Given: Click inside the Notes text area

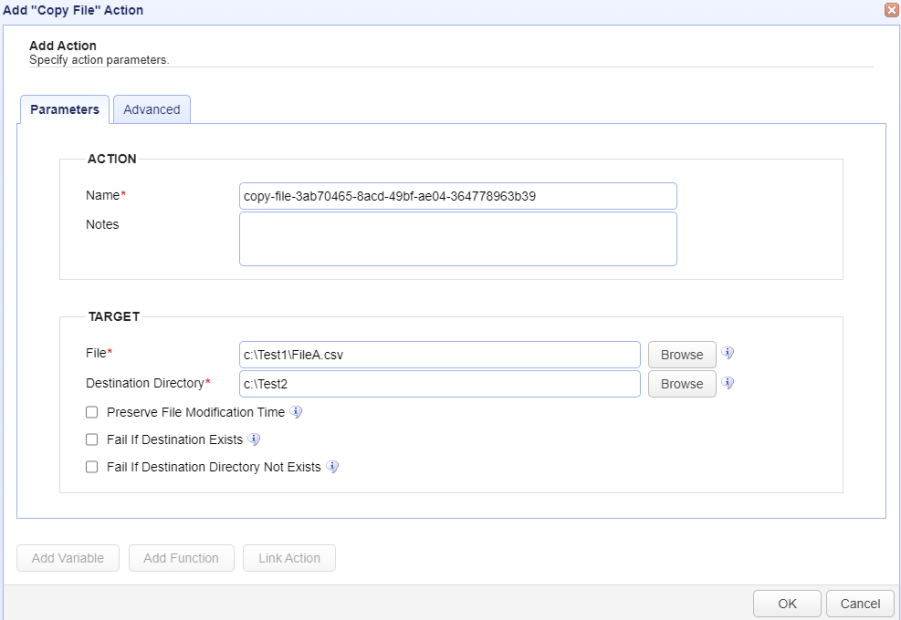Looking at the screenshot, I should (x=458, y=239).
